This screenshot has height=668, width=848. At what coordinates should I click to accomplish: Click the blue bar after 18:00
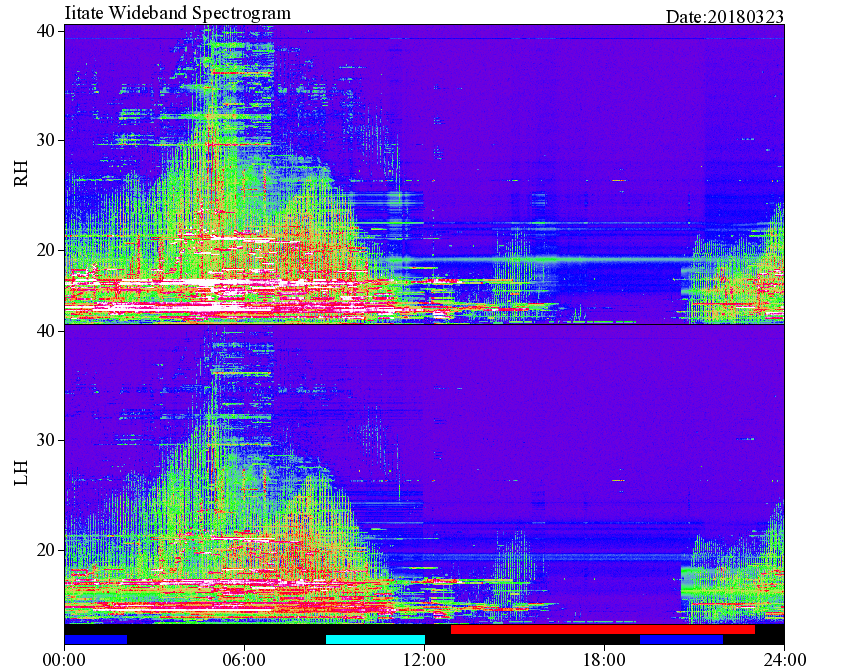(681, 639)
